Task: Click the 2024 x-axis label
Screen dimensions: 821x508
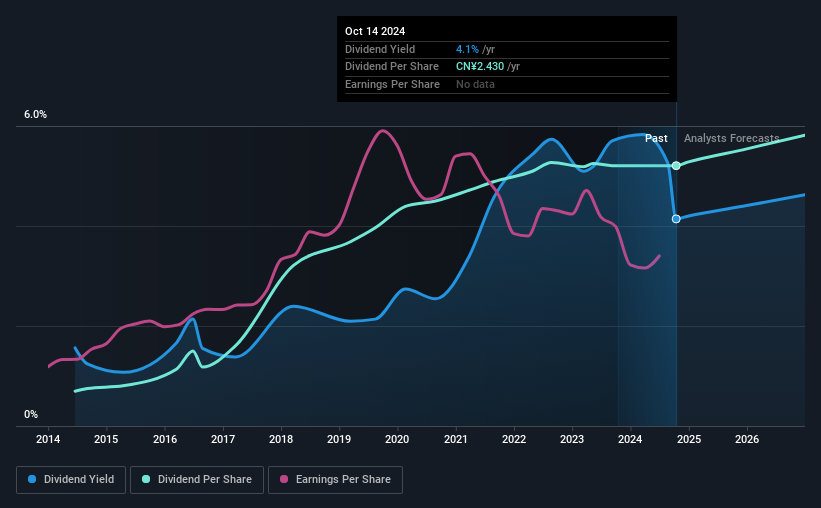Action: 630,439
